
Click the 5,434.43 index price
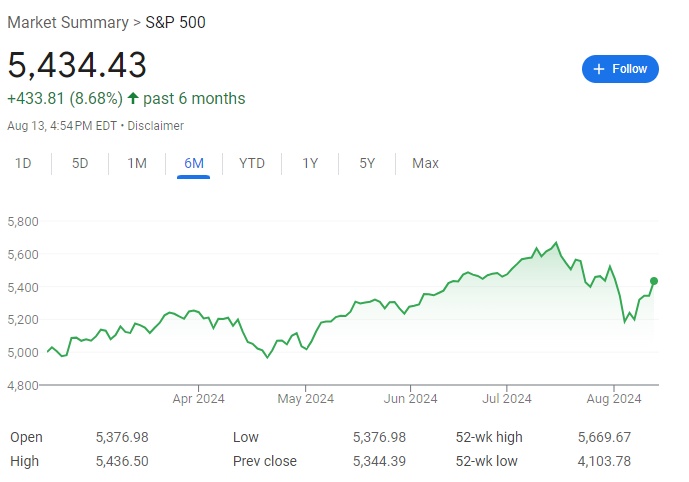[77, 65]
